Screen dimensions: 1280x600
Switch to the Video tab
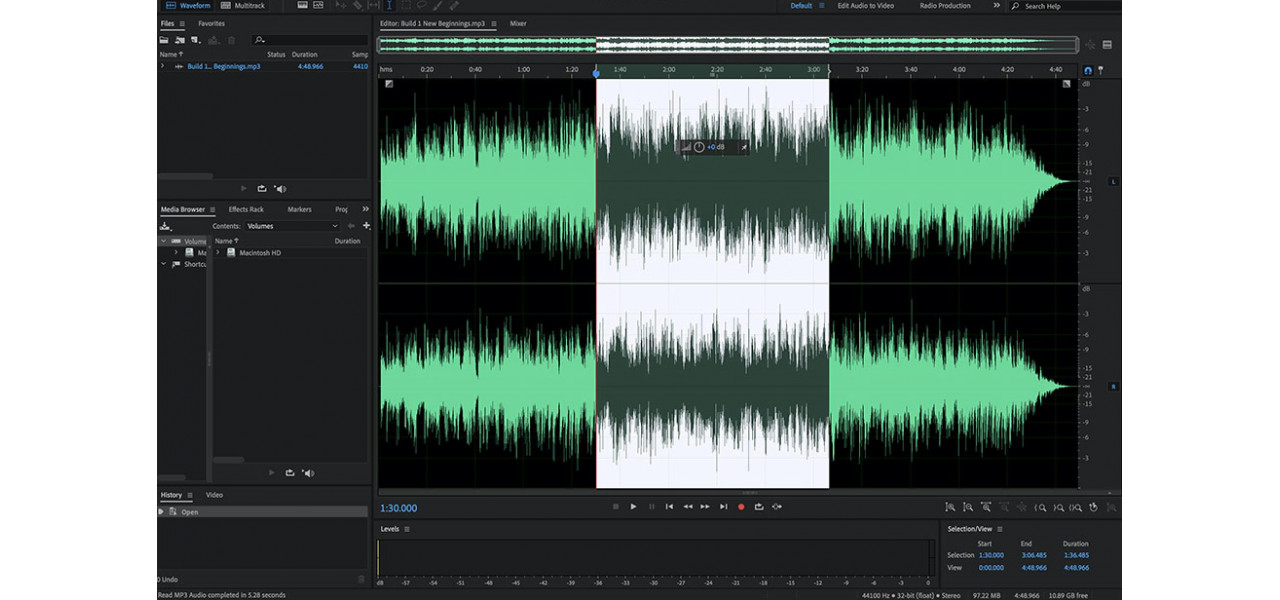[x=214, y=495]
